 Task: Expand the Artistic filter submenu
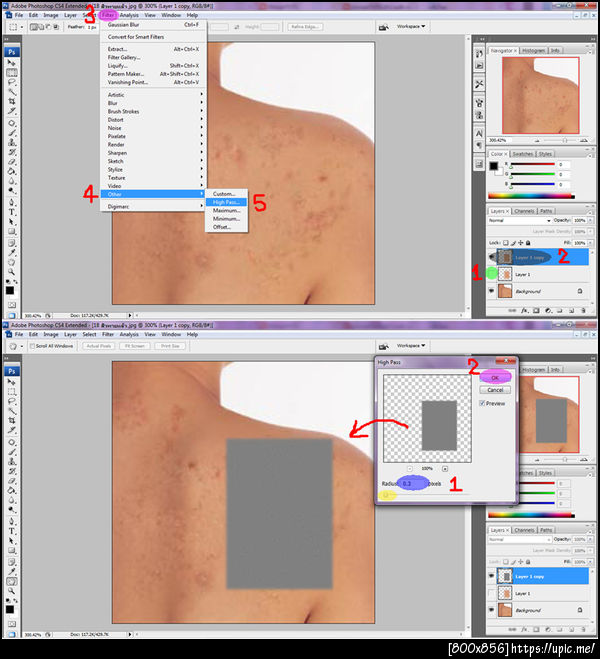(154, 95)
